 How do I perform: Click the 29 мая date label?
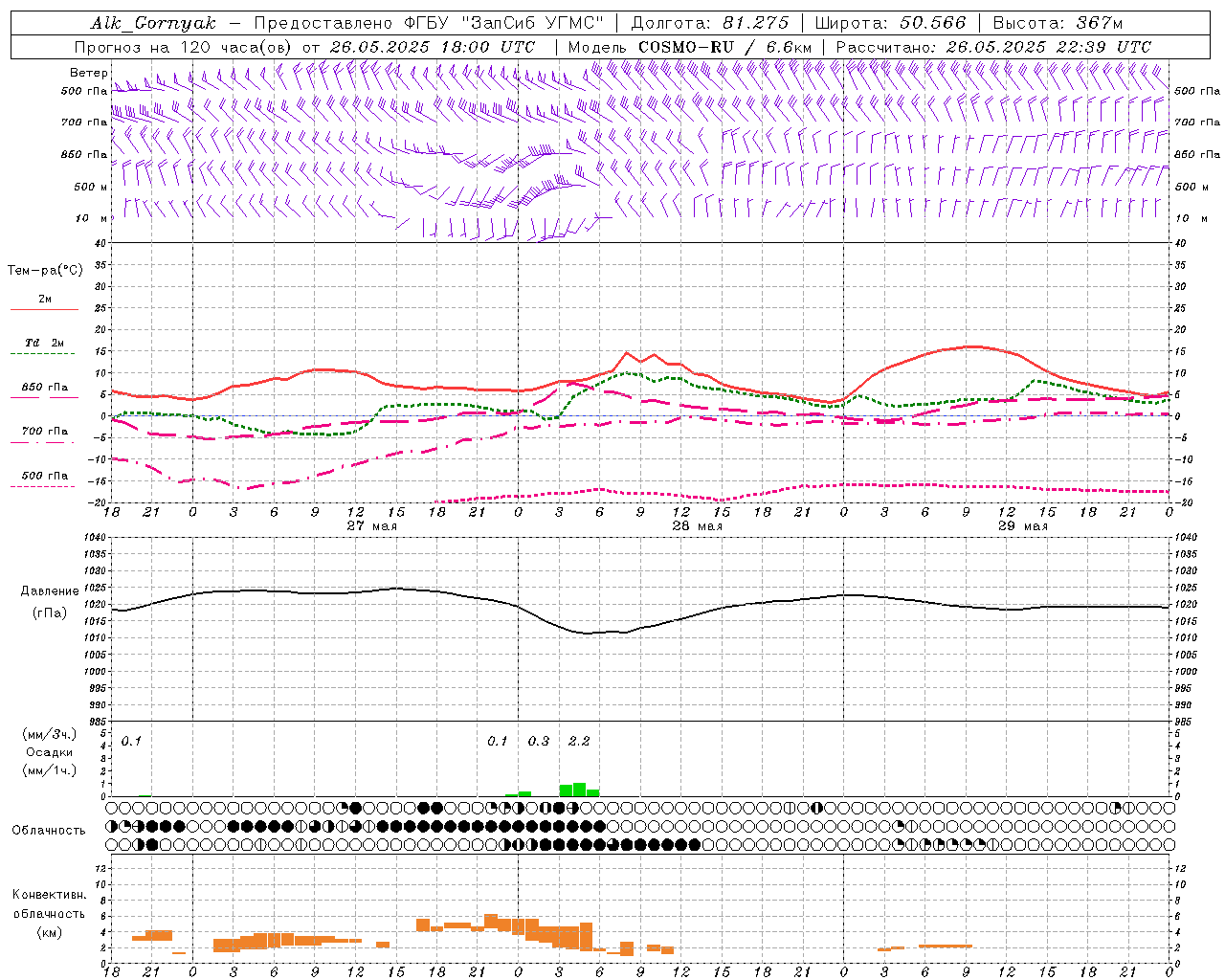pyautogui.click(x=1022, y=526)
